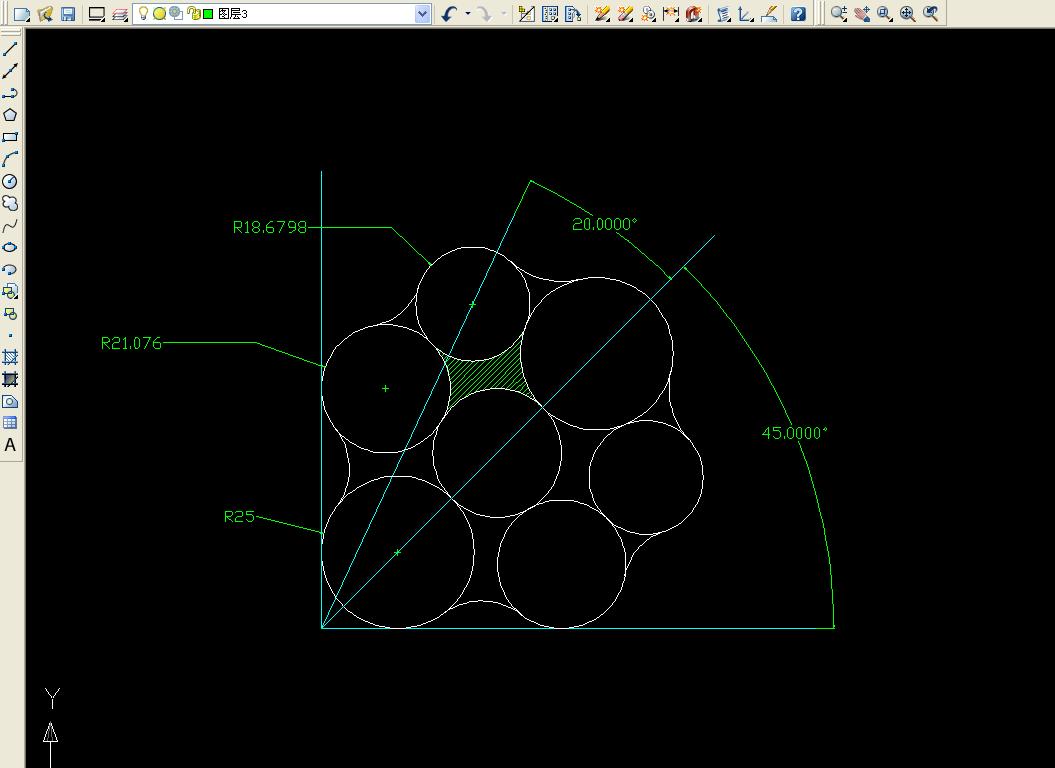Image resolution: width=1055 pixels, height=768 pixels.
Task: Select the Polyline tool
Action: [10, 94]
